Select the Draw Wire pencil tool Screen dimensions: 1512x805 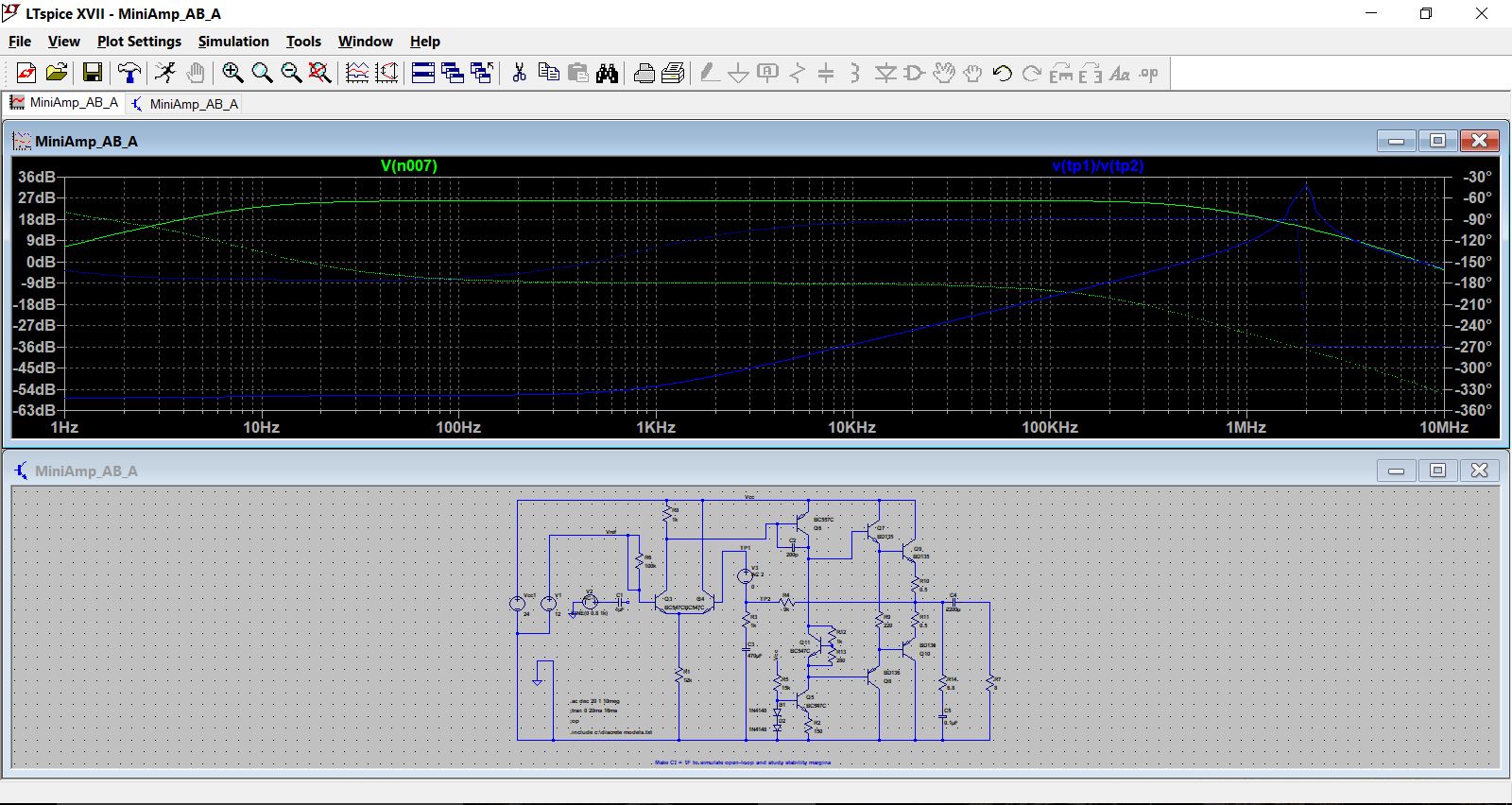tap(710, 73)
